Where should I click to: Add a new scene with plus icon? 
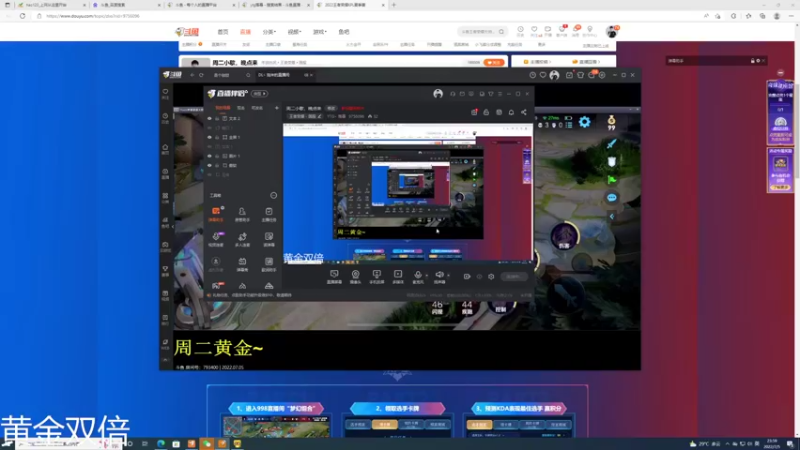(277, 108)
